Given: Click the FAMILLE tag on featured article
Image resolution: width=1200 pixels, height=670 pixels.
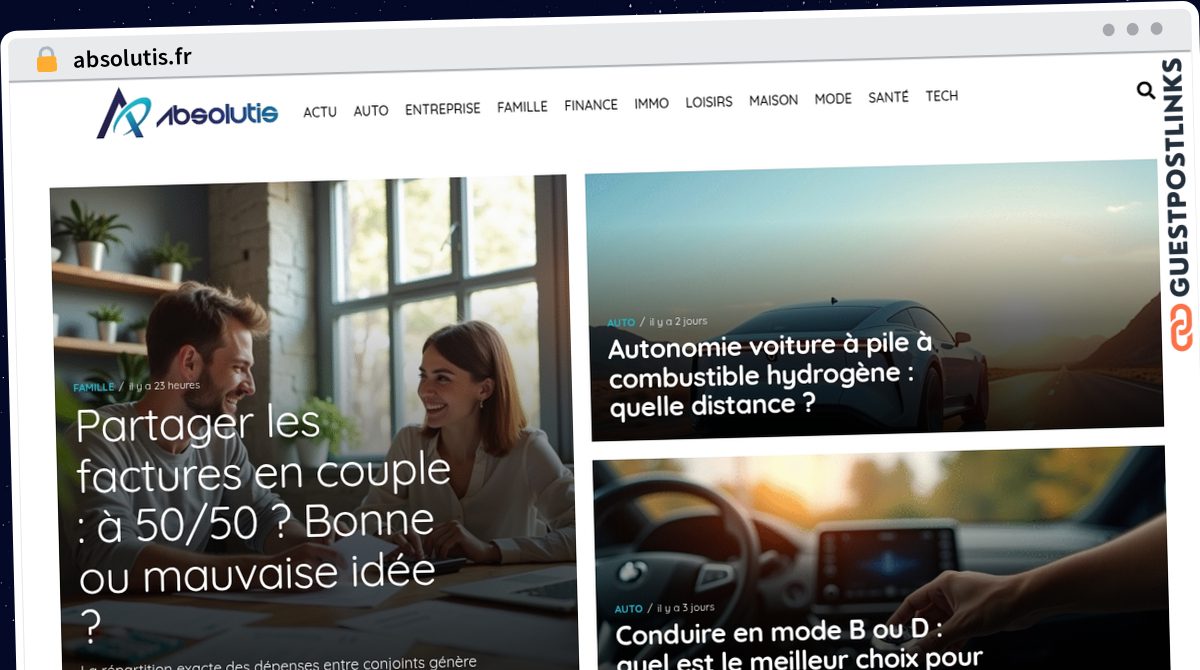Looking at the screenshot, I should click(94, 387).
